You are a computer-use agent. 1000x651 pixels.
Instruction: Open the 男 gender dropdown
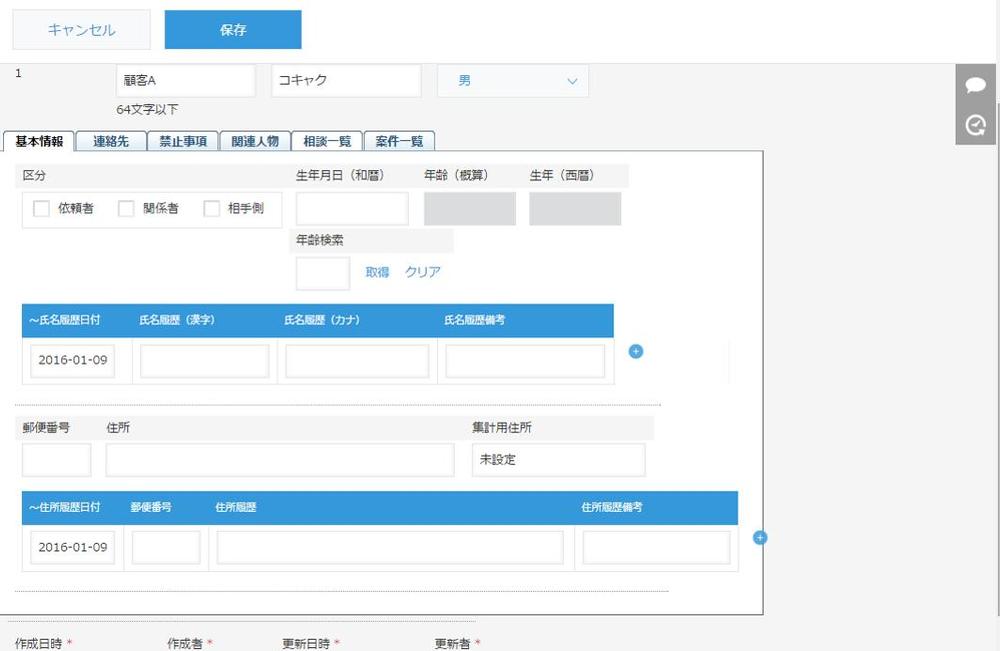[x=512, y=80]
